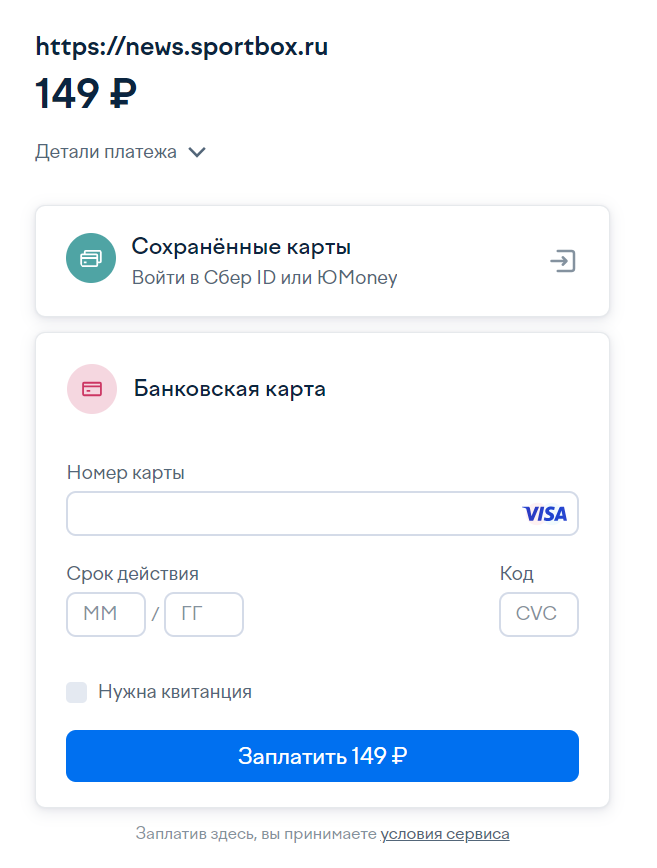Select the "Банковская карта" heading

(229, 389)
